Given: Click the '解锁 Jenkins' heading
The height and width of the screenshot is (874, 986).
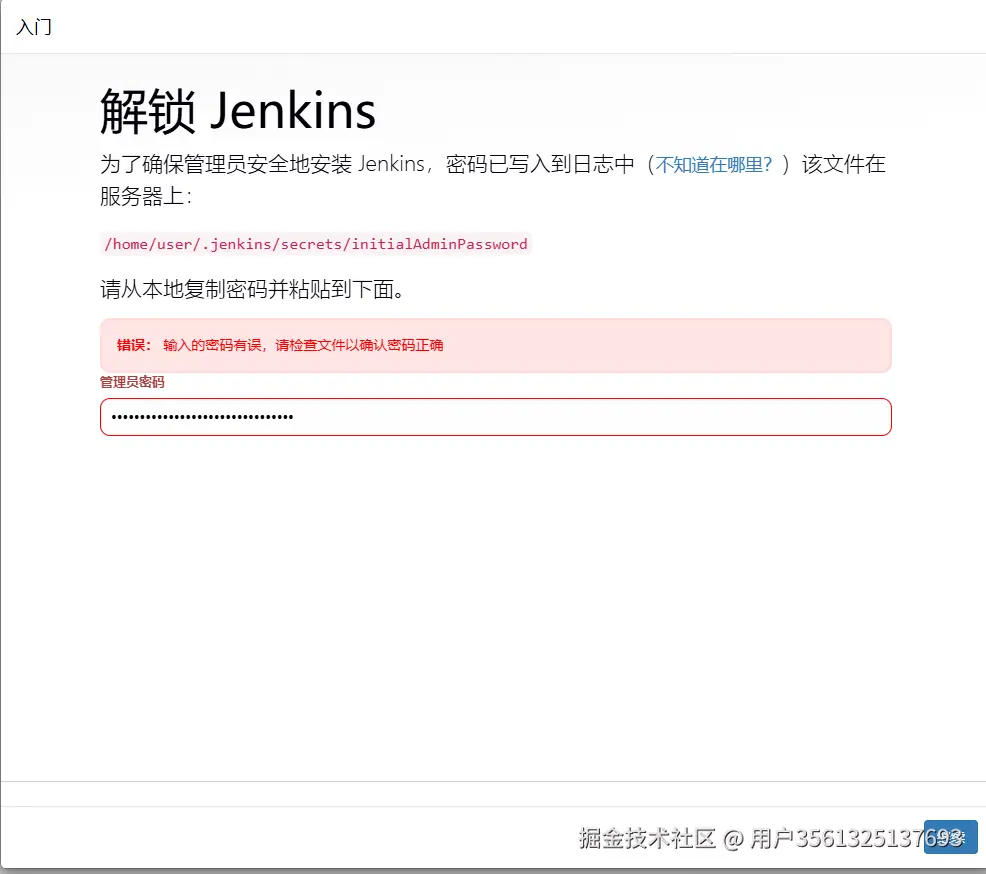Looking at the screenshot, I should [x=238, y=111].
